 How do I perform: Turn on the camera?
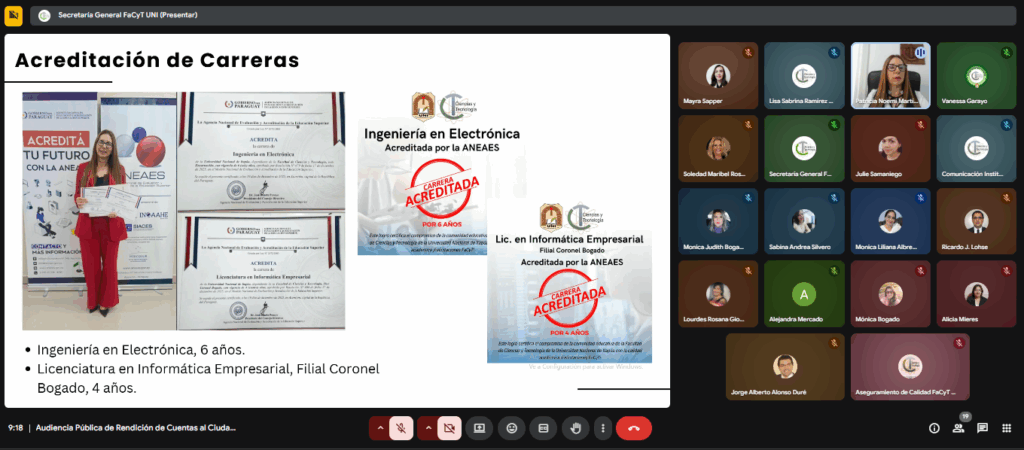click(450, 428)
